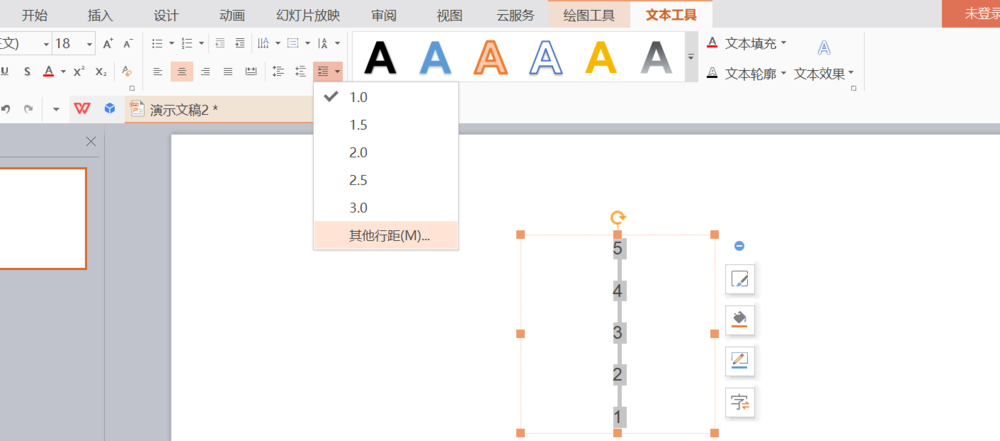Apply blue hollow outline WordArt style
The width and height of the screenshot is (1000, 441).
click(546, 57)
